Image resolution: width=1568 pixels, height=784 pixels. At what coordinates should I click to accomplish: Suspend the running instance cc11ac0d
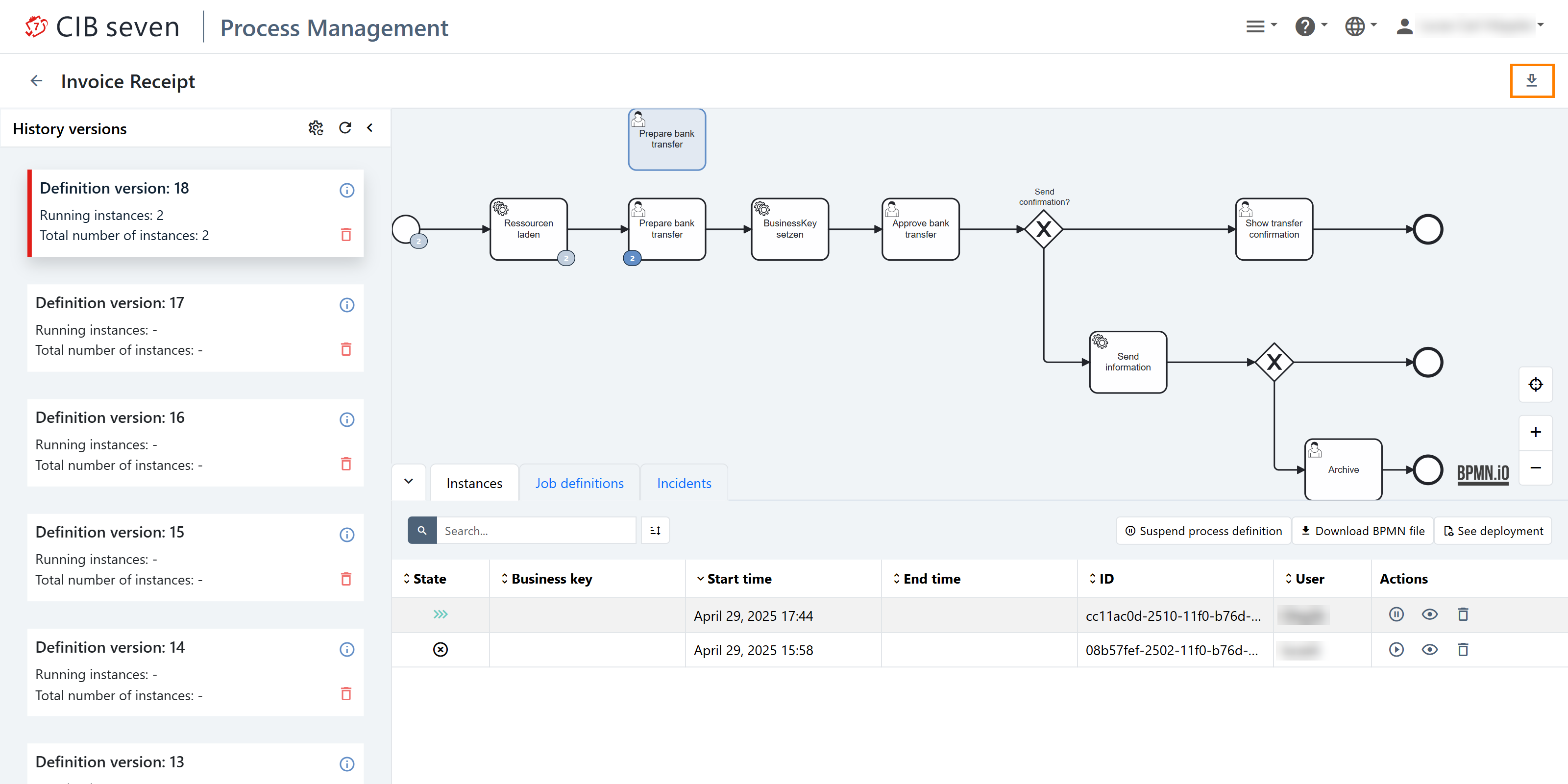click(1396, 615)
